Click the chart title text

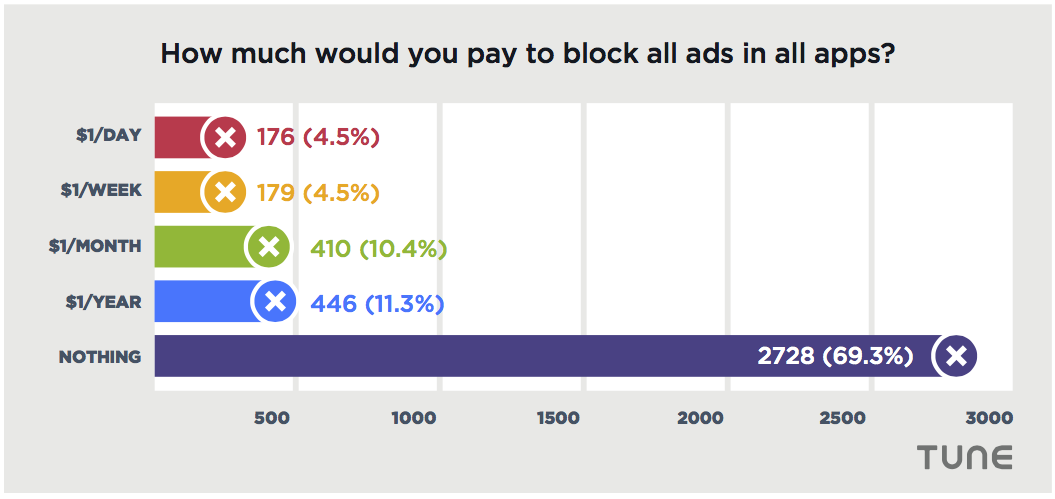click(527, 54)
